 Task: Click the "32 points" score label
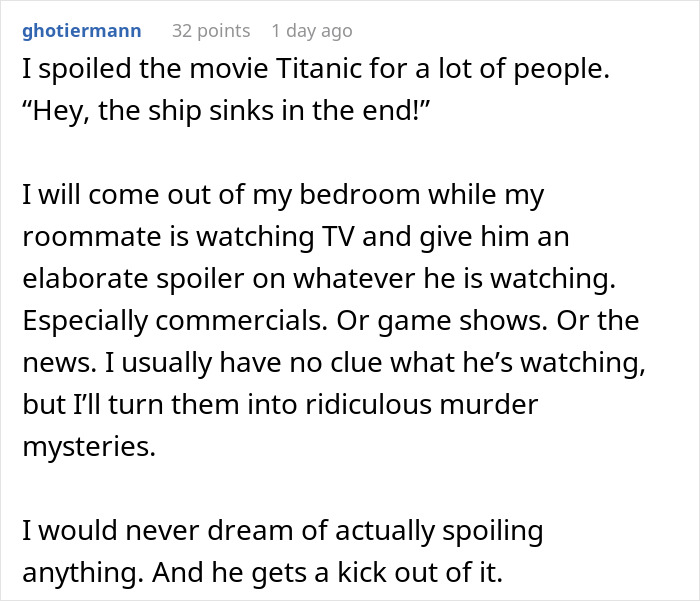pos(209,31)
